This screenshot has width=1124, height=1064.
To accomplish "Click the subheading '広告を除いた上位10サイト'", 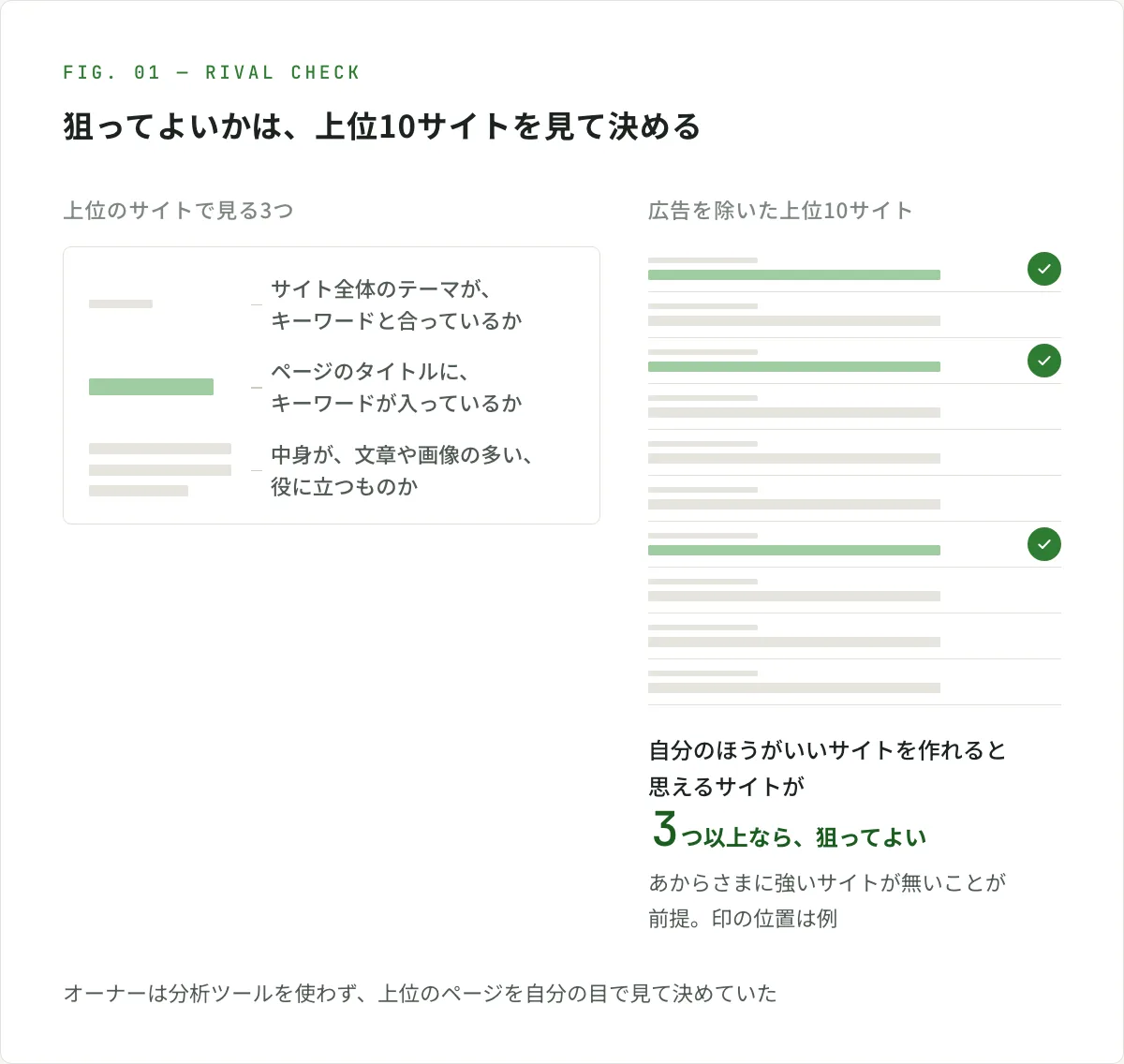I will click(780, 211).
